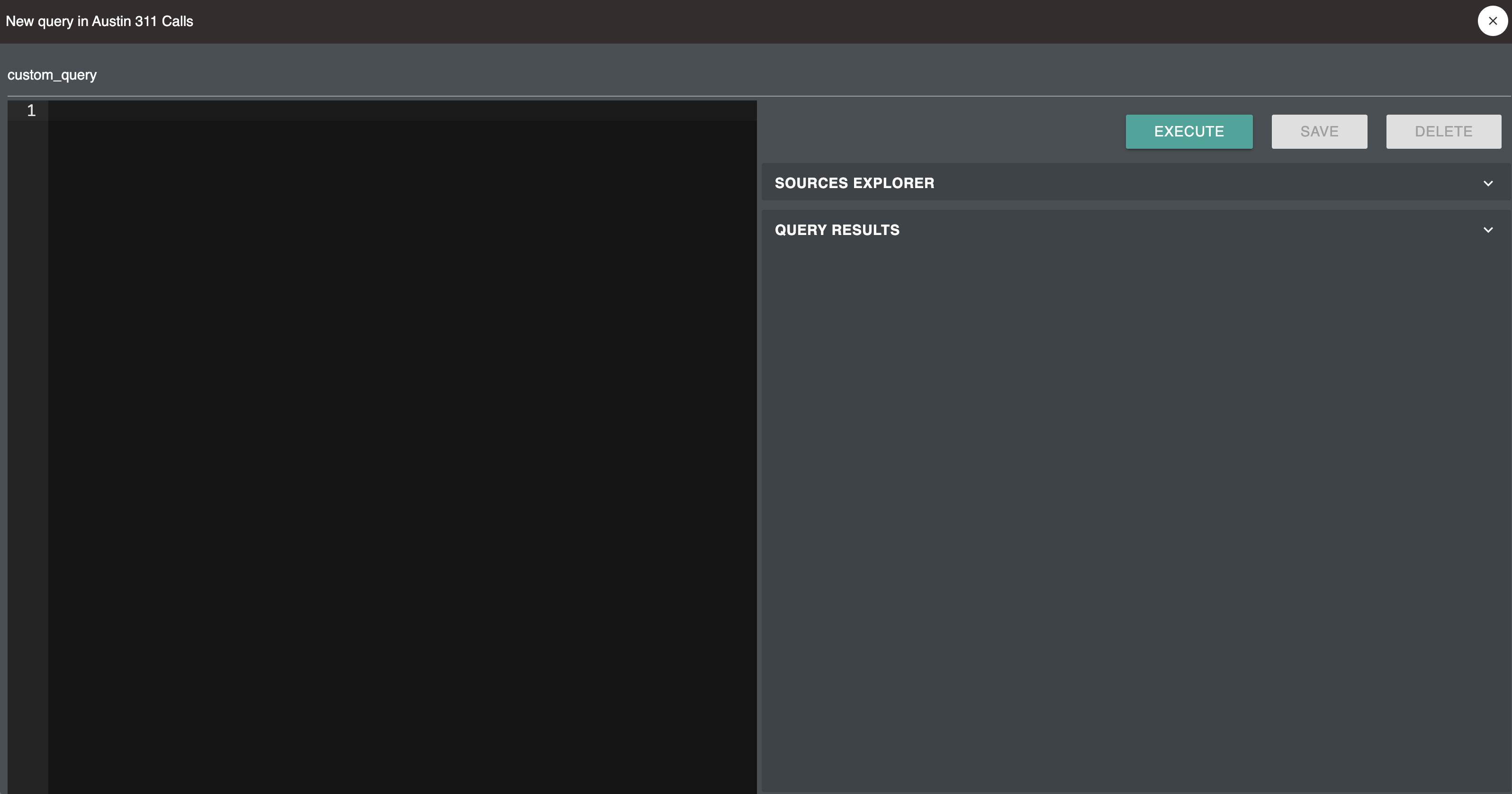The height and width of the screenshot is (794, 1512).
Task: Click the SAVE button
Action: tap(1319, 131)
